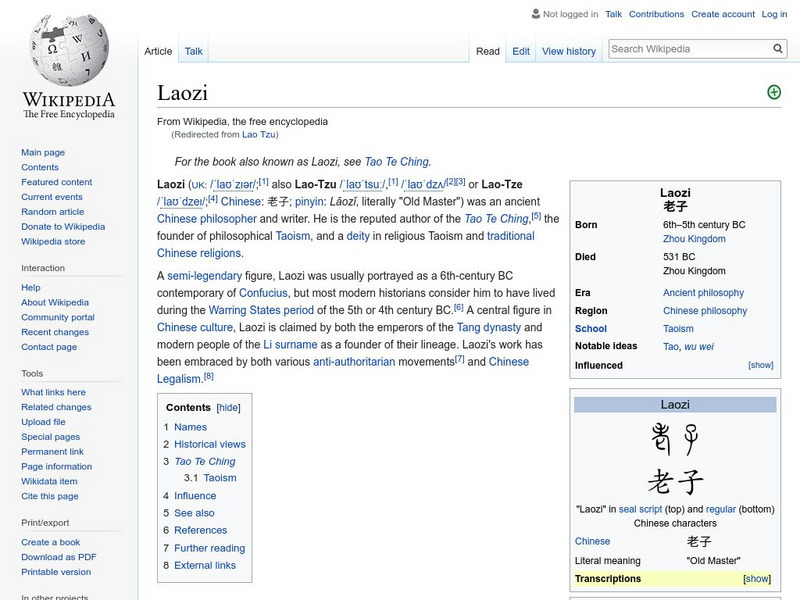This screenshot has height=600, width=800.
Task: Click the search magnifier icon
Action: pyautogui.click(x=777, y=47)
